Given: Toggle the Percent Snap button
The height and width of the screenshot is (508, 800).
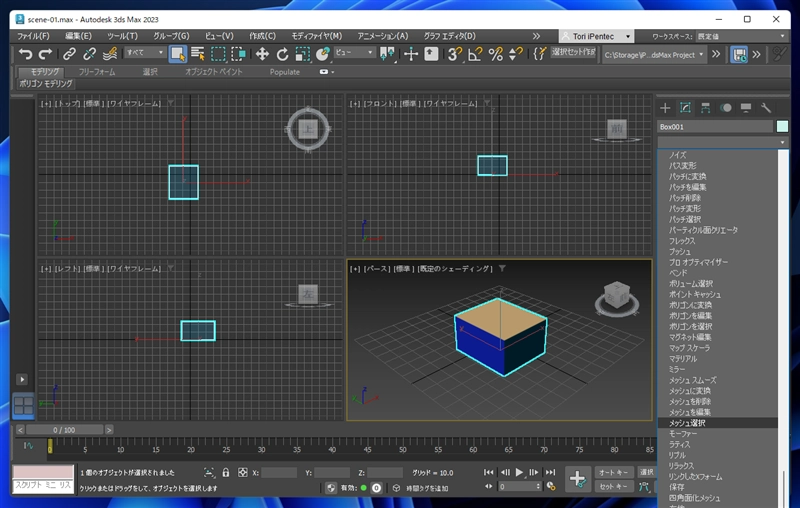Looking at the screenshot, I should coord(495,54).
